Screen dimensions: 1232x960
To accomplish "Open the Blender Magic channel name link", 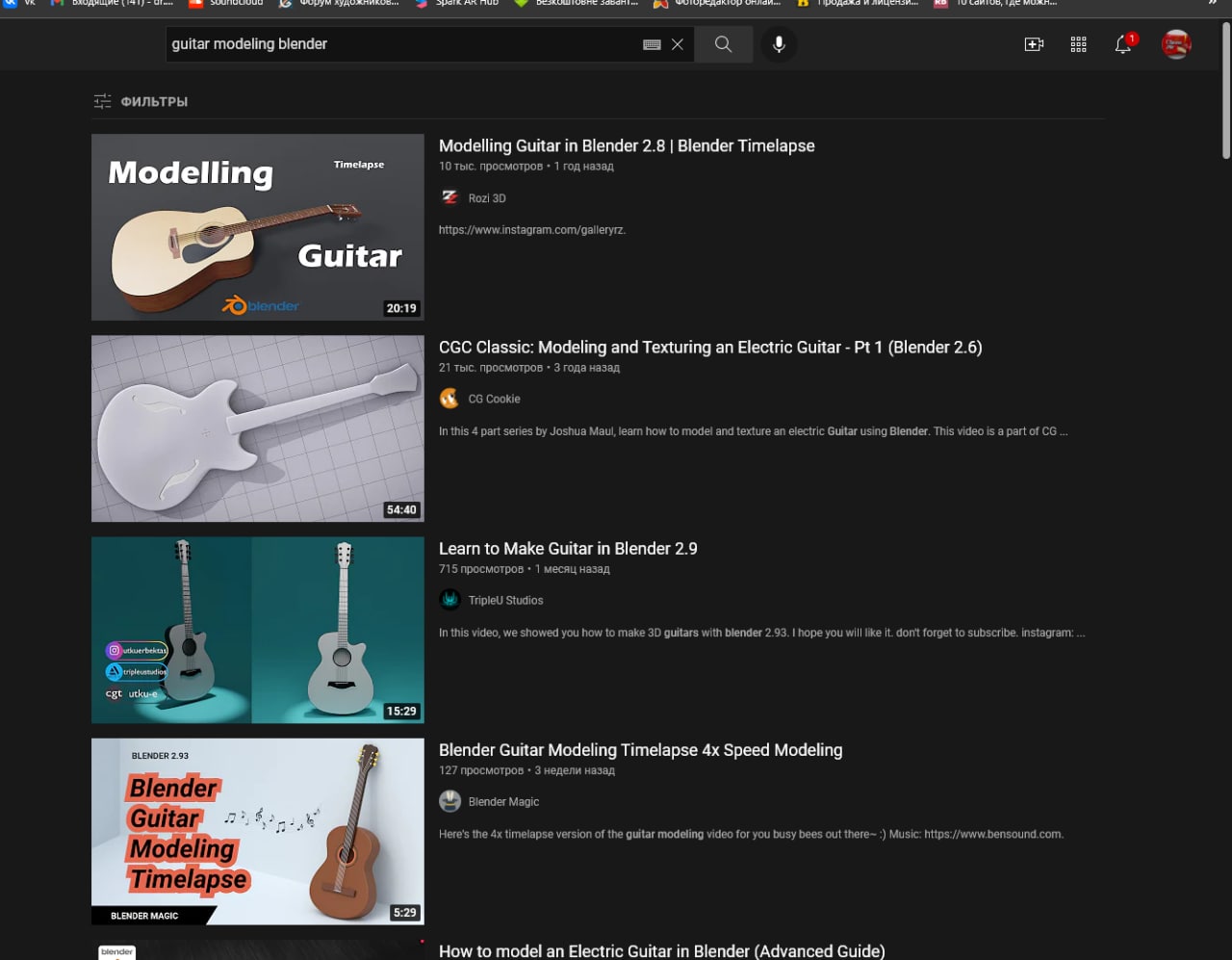I will click(x=503, y=801).
